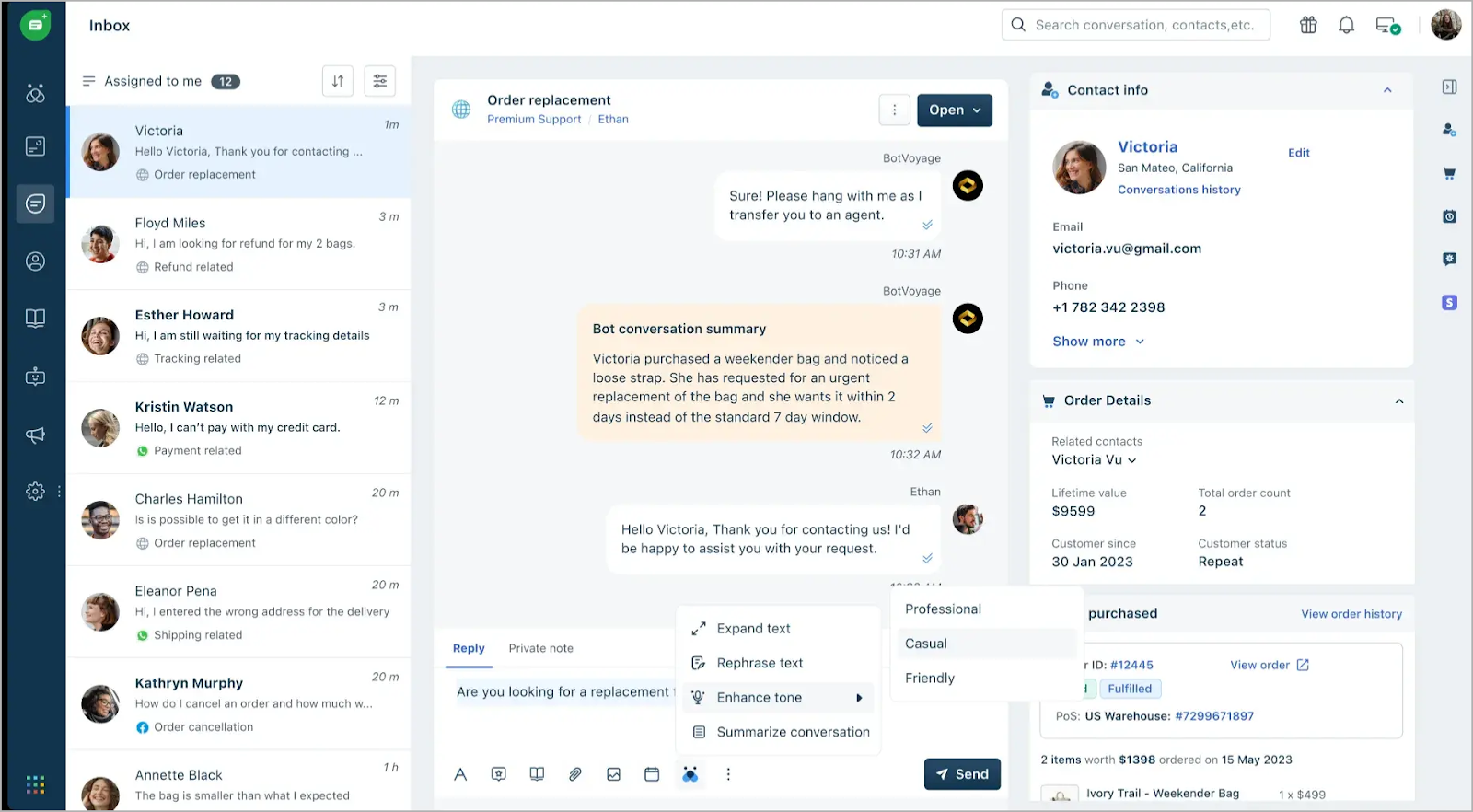Open the app switcher grid icon
Image resolution: width=1473 pixels, height=812 pixels.
tap(35, 784)
